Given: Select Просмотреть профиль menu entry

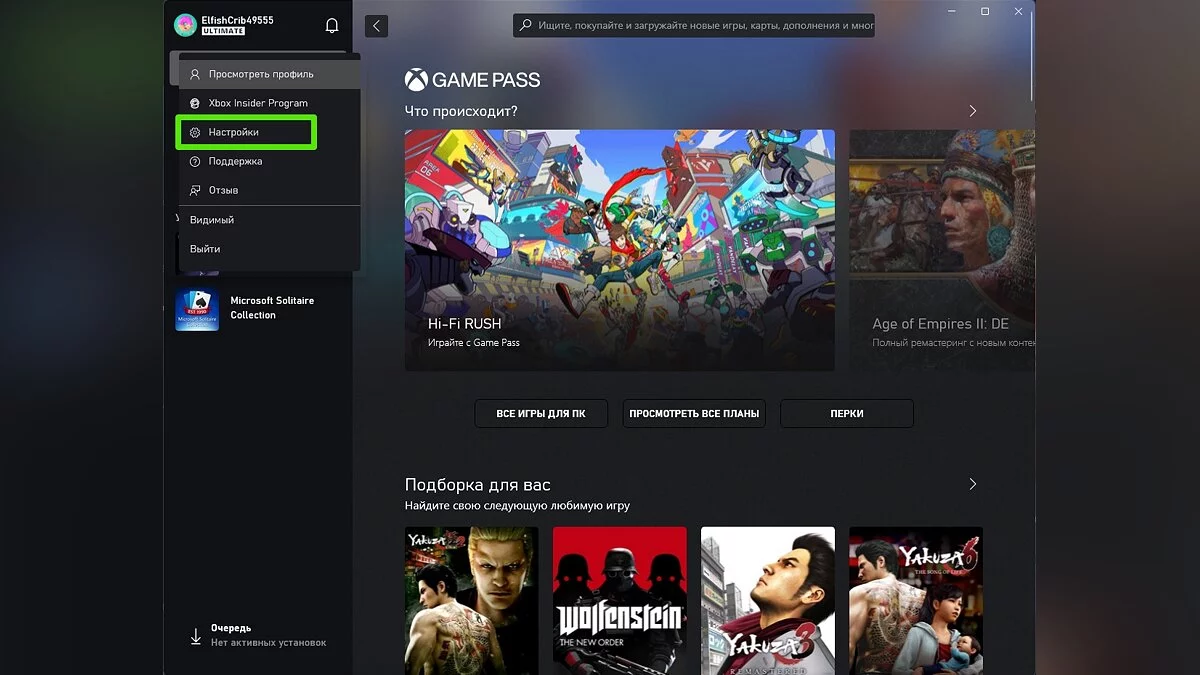Looking at the screenshot, I should [x=260, y=74].
